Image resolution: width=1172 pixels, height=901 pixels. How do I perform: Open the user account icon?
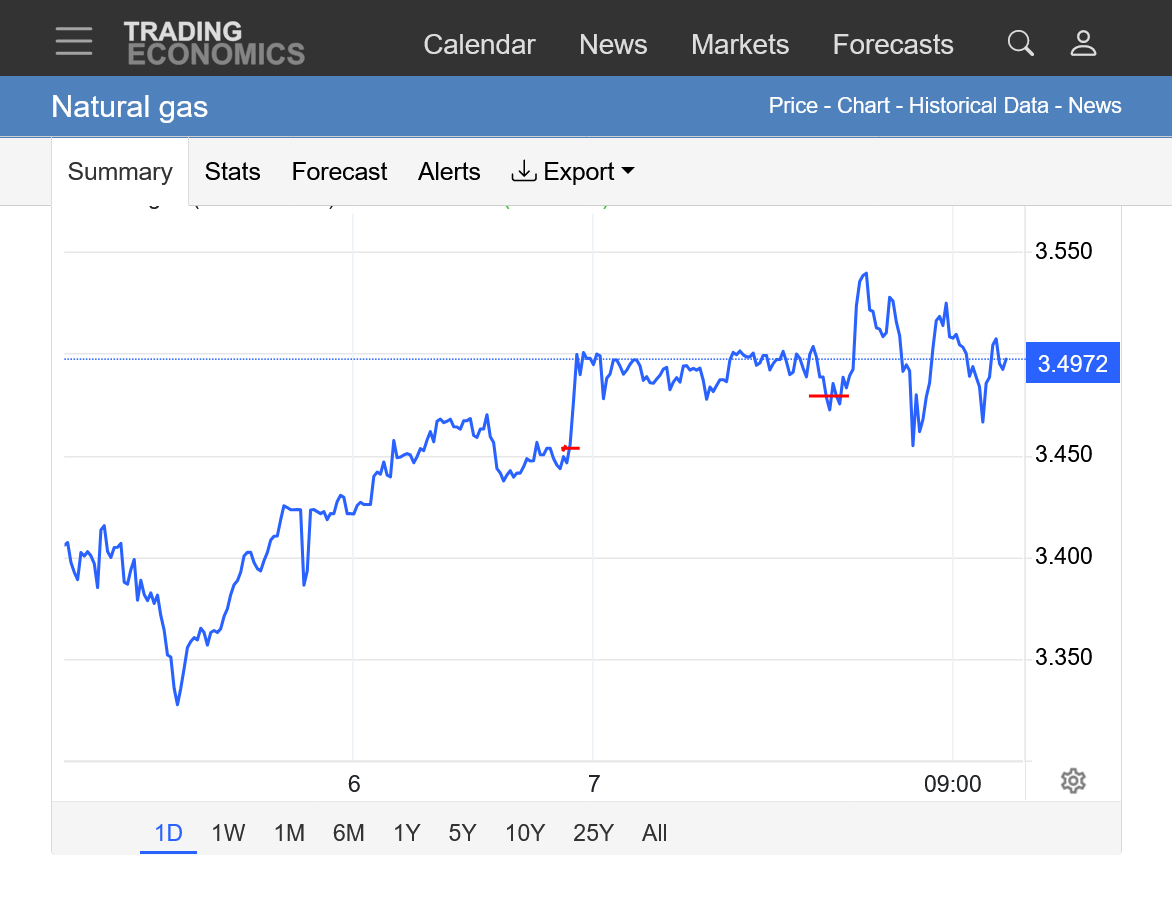1084,43
